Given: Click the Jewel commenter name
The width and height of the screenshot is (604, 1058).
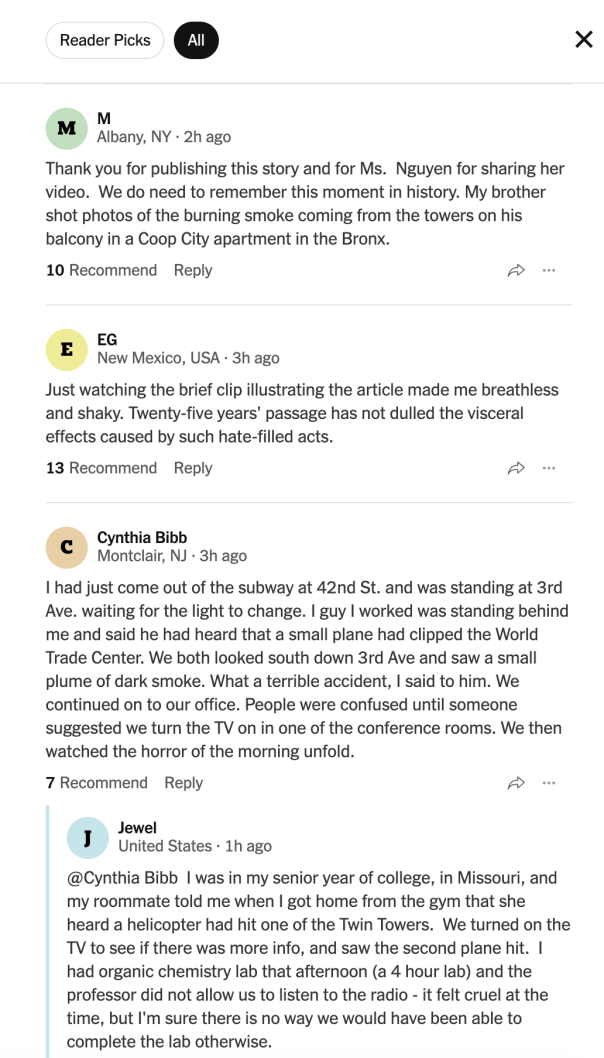Looking at the screenshot, I should 137,828.
